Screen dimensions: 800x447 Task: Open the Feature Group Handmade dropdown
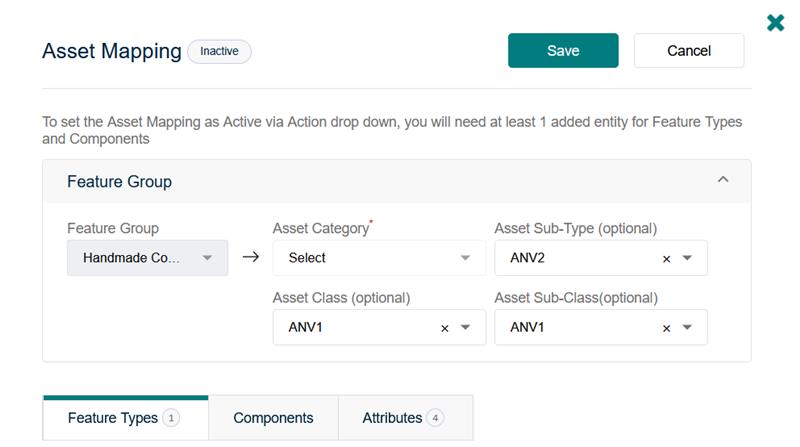tap(147, 258)
